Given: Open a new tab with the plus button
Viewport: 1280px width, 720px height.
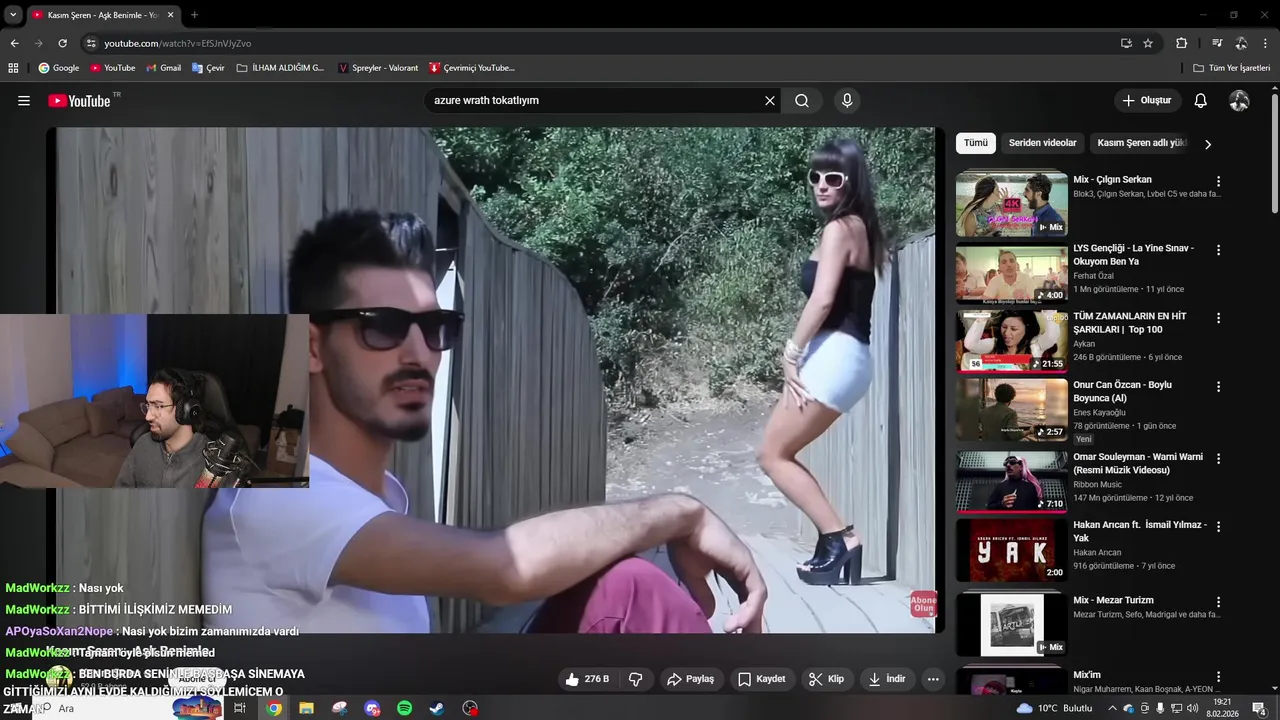Looking at the screenshot, I should point(194,15).
